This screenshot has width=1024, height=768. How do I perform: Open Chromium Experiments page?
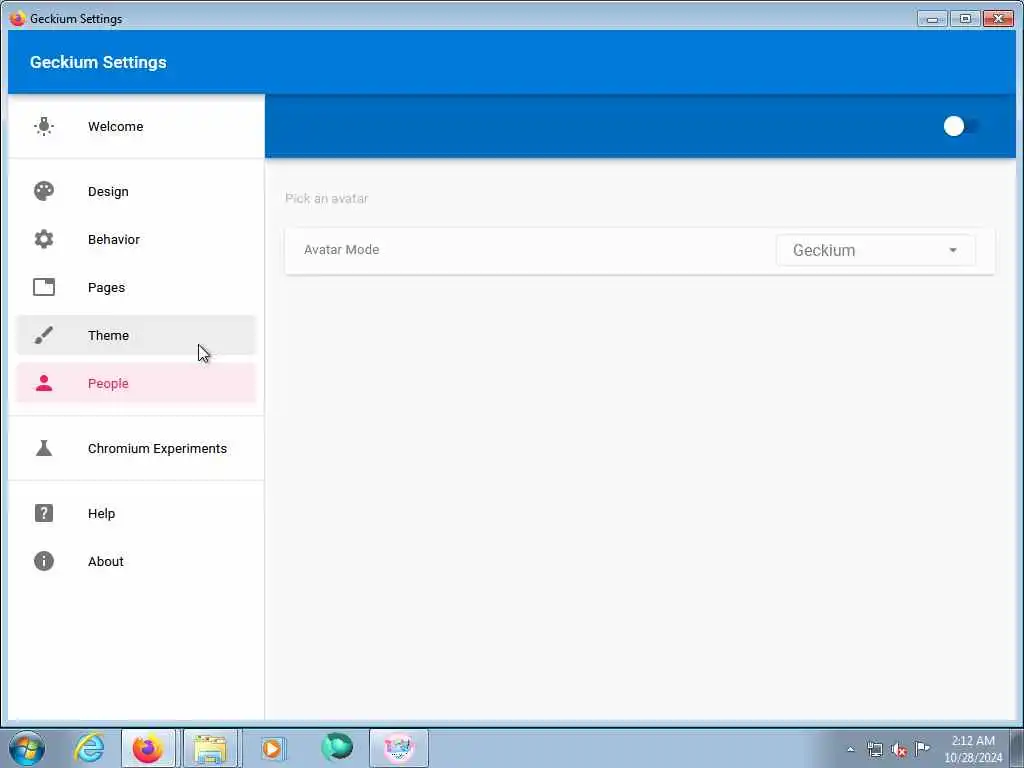(136, 448)
